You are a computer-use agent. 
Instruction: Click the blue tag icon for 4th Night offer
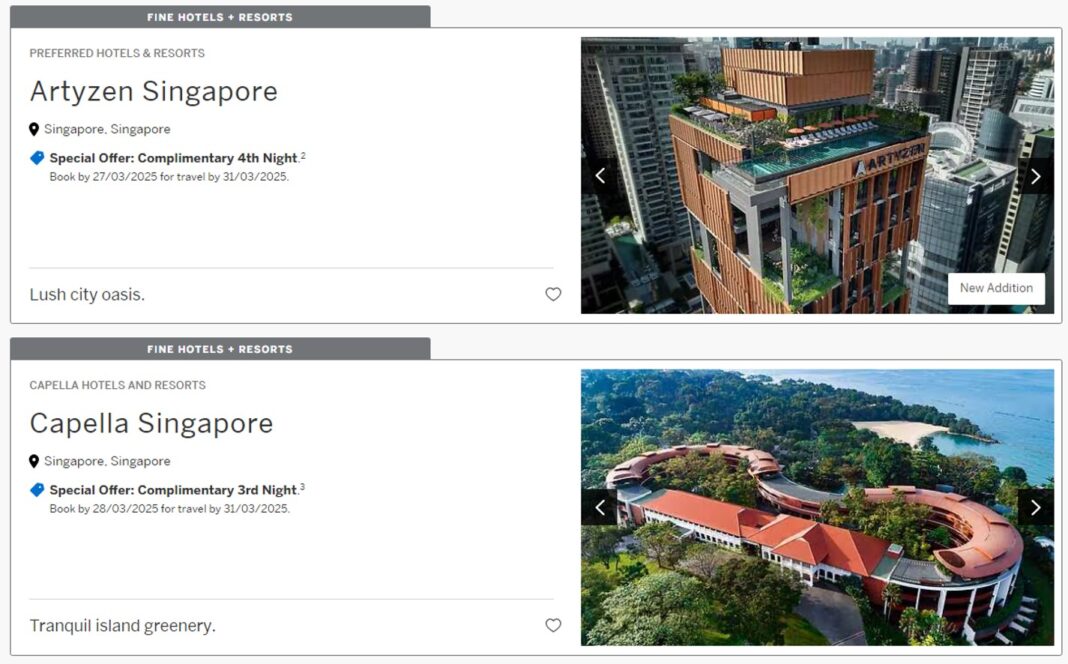pos(37,158)
